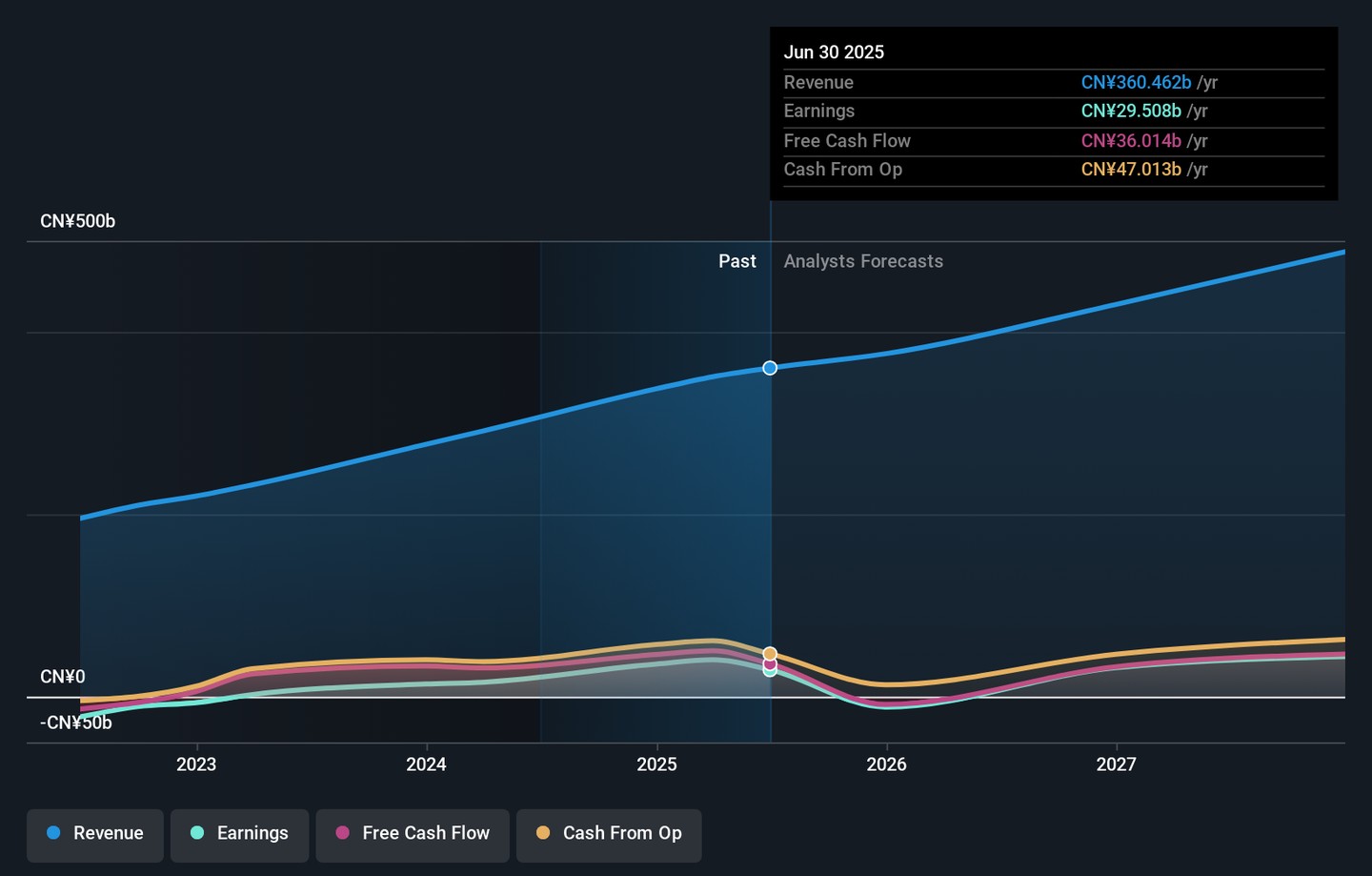Click the 2025 x-axis label

click(x=656, y=764)
